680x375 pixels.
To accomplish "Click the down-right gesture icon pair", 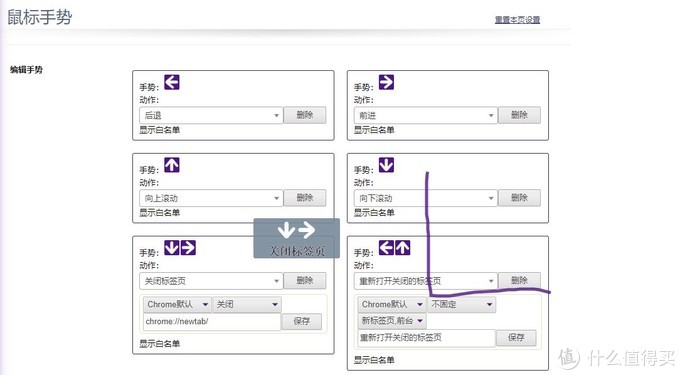I will coord(180,248).
